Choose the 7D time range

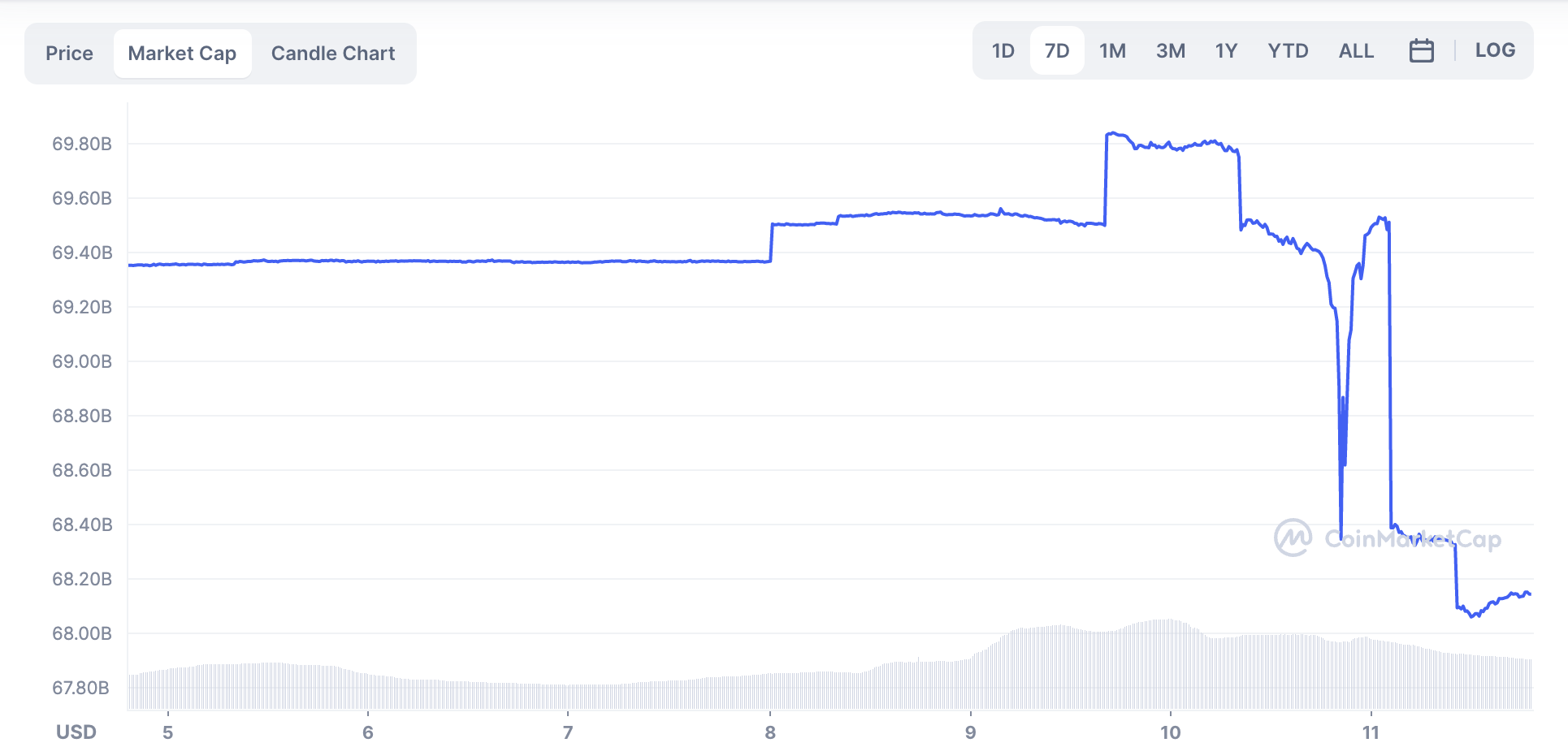pyautogui.click(x=1057, y=51)
